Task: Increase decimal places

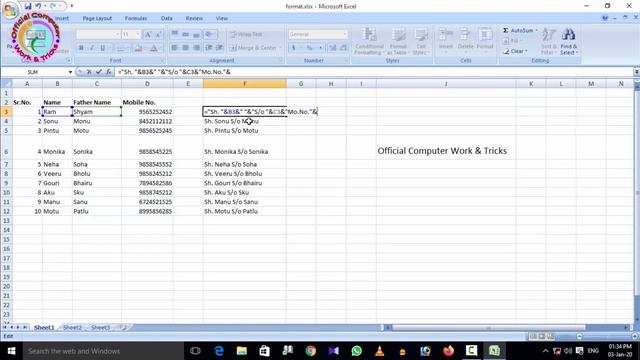Action: [x=333, y=48]
